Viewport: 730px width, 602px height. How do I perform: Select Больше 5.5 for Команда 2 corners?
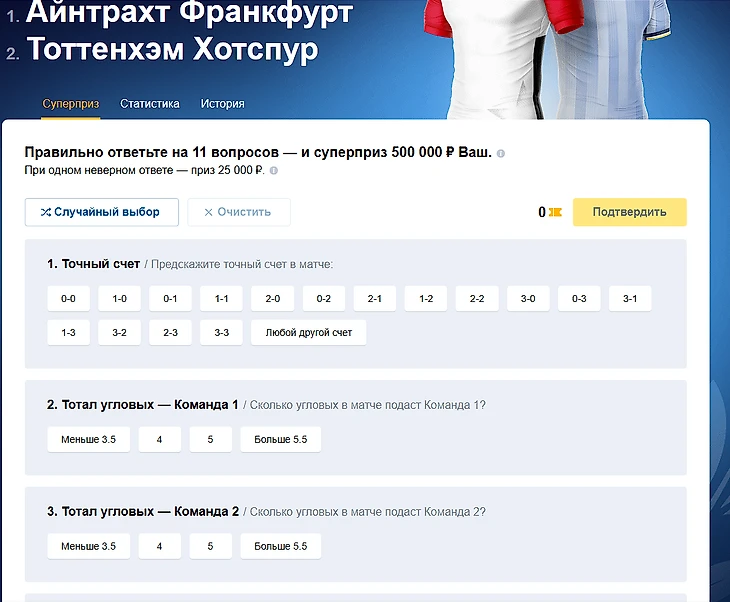click(281, 546)
